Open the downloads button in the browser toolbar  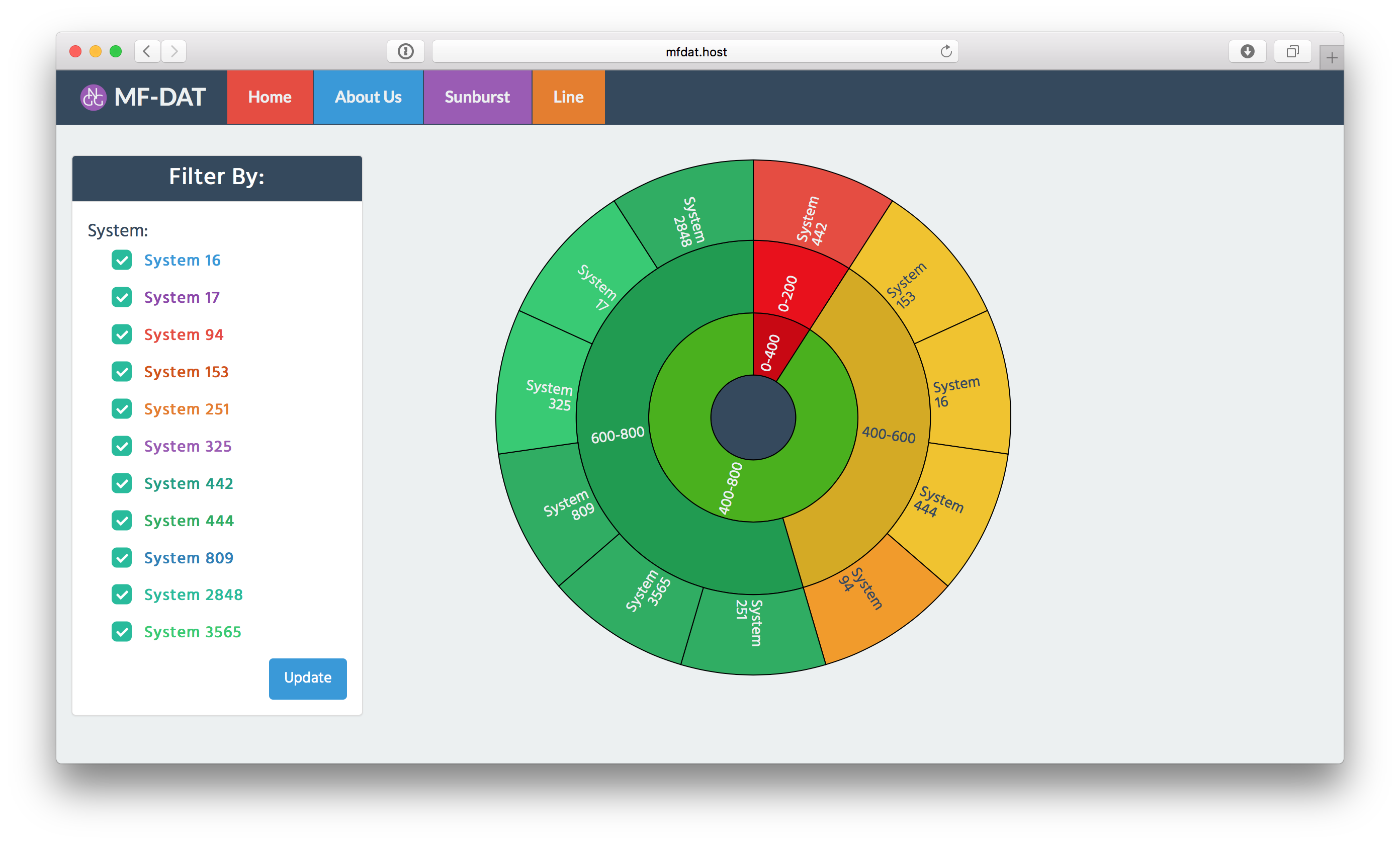pos(1247,52)
